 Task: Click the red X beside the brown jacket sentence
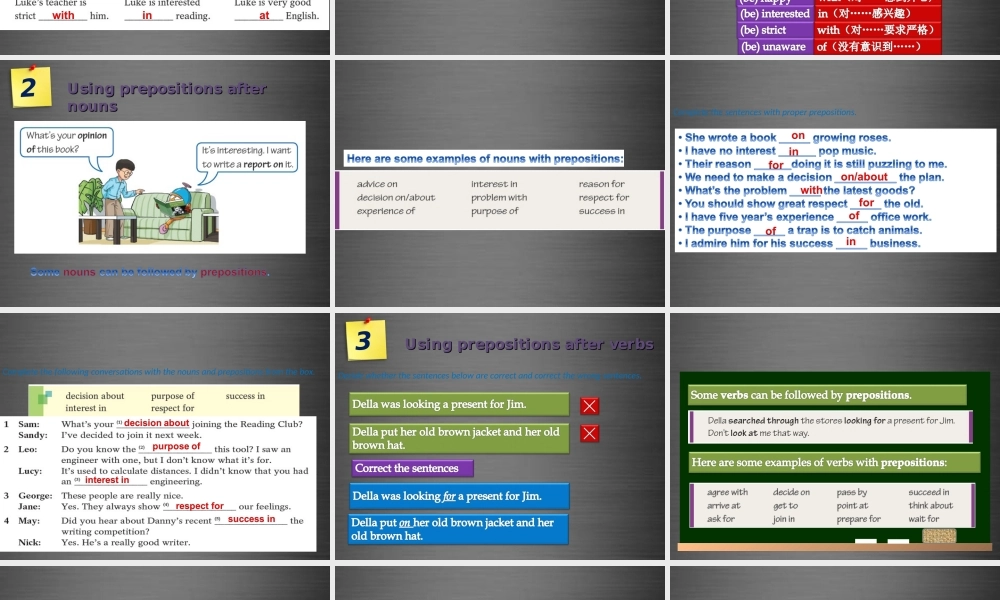click(589, 434)
